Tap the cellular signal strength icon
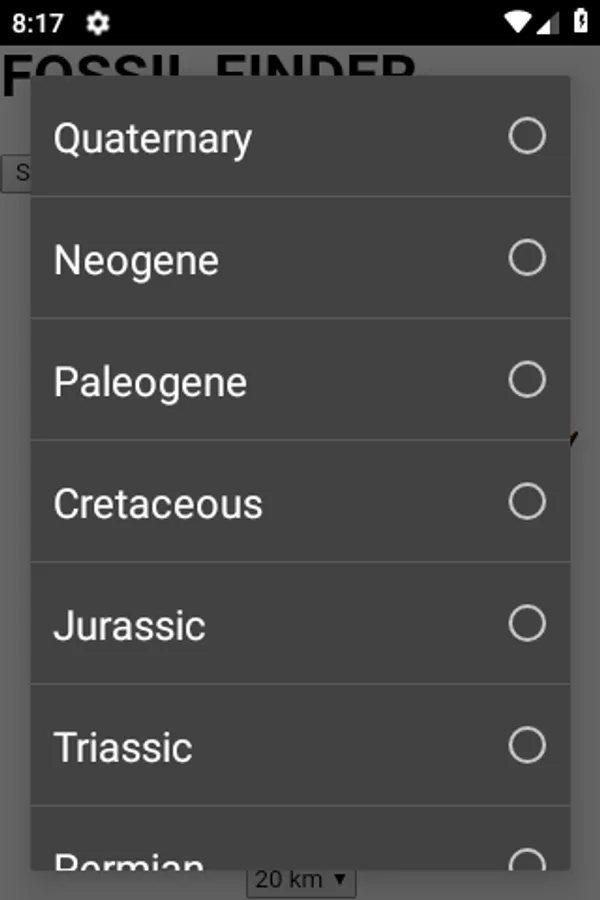The width and height of the screenshot is (600, 900). pyautogui.click(x=547, y=22)
